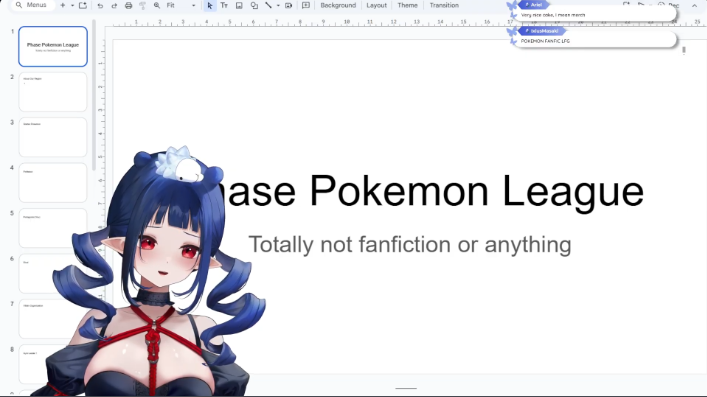Select slide 2 thumbnail
Viewport: 707px width, 397px height.
(x=53, y=92)
